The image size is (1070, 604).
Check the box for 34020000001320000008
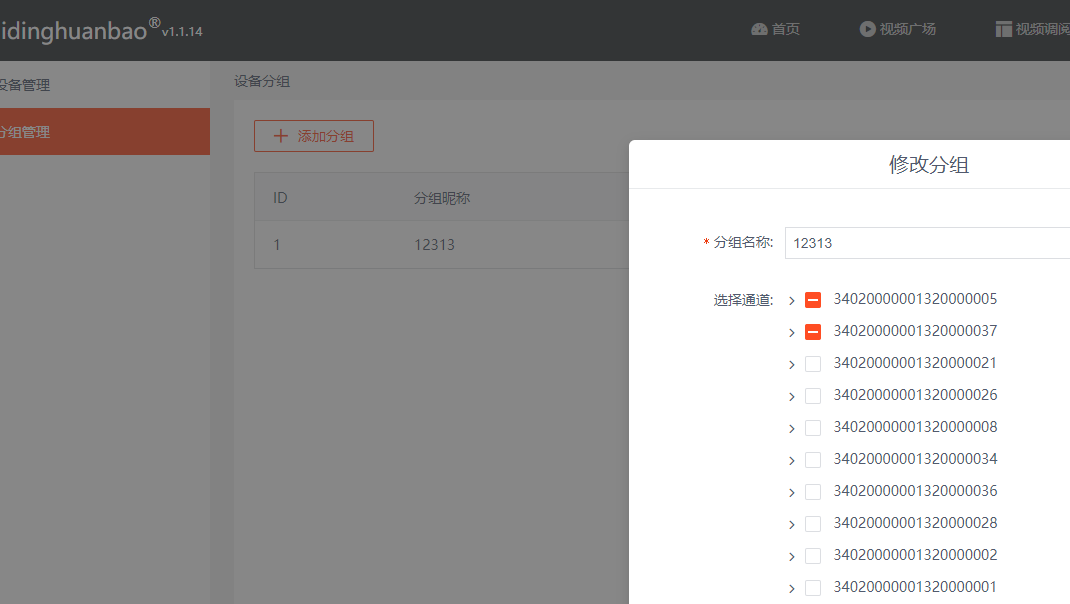coord(813,428)
